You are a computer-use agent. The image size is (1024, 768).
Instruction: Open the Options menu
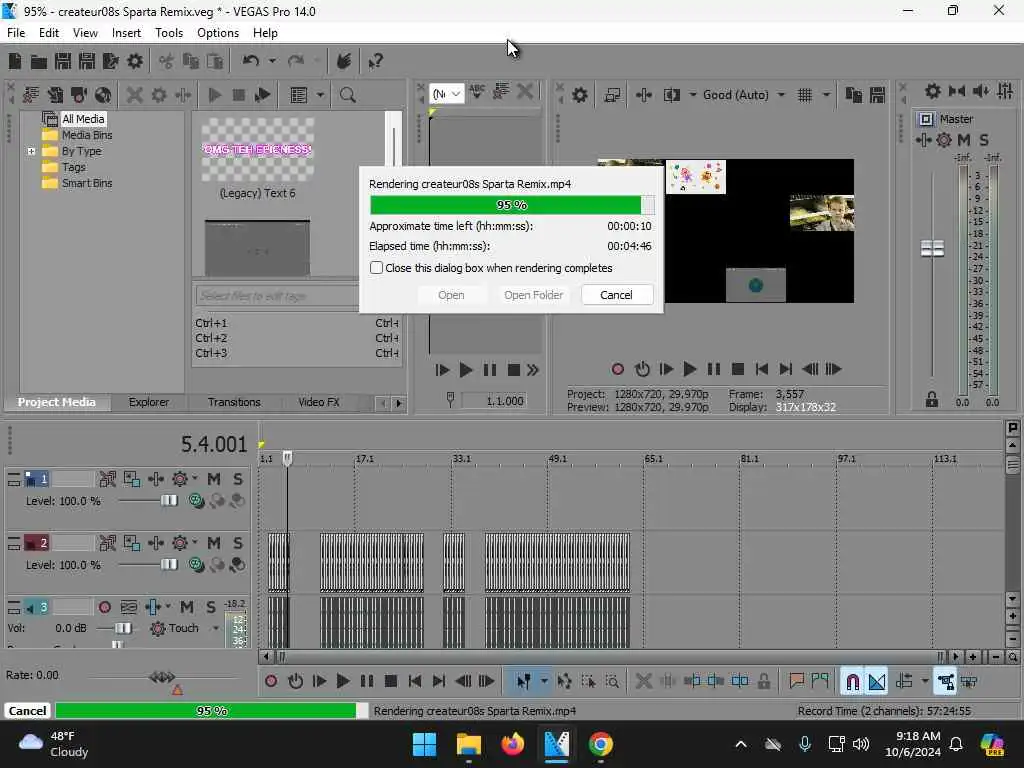[217, 33]
